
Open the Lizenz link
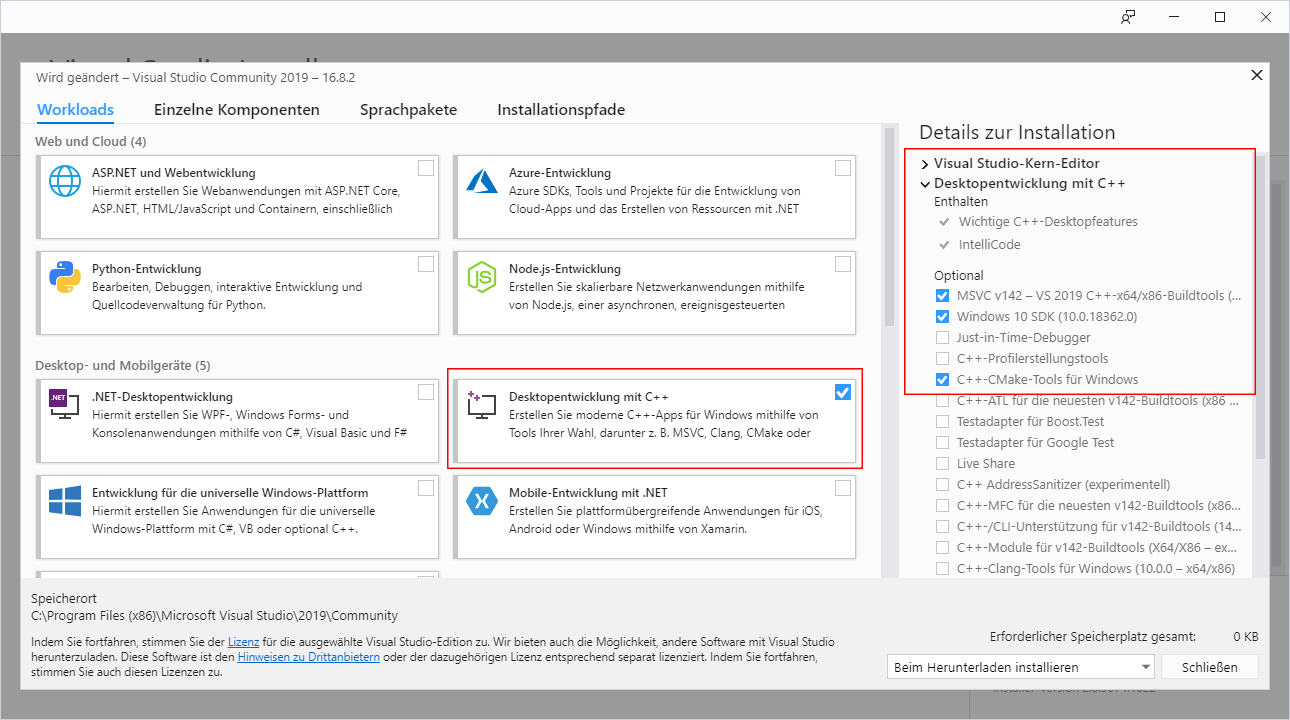coord(243,642)
